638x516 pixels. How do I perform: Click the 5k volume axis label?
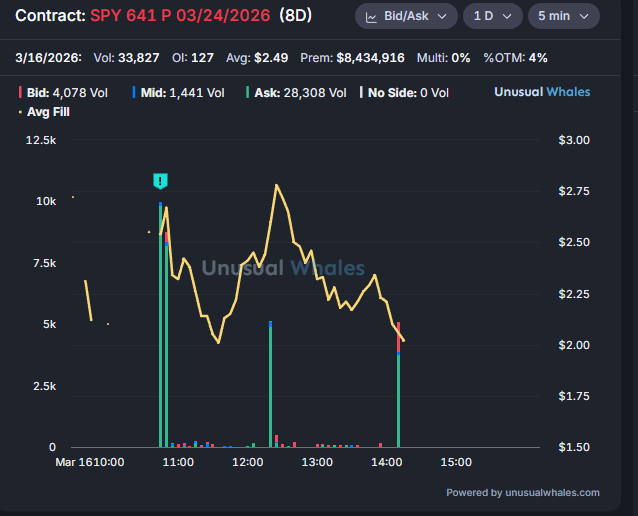50,324
